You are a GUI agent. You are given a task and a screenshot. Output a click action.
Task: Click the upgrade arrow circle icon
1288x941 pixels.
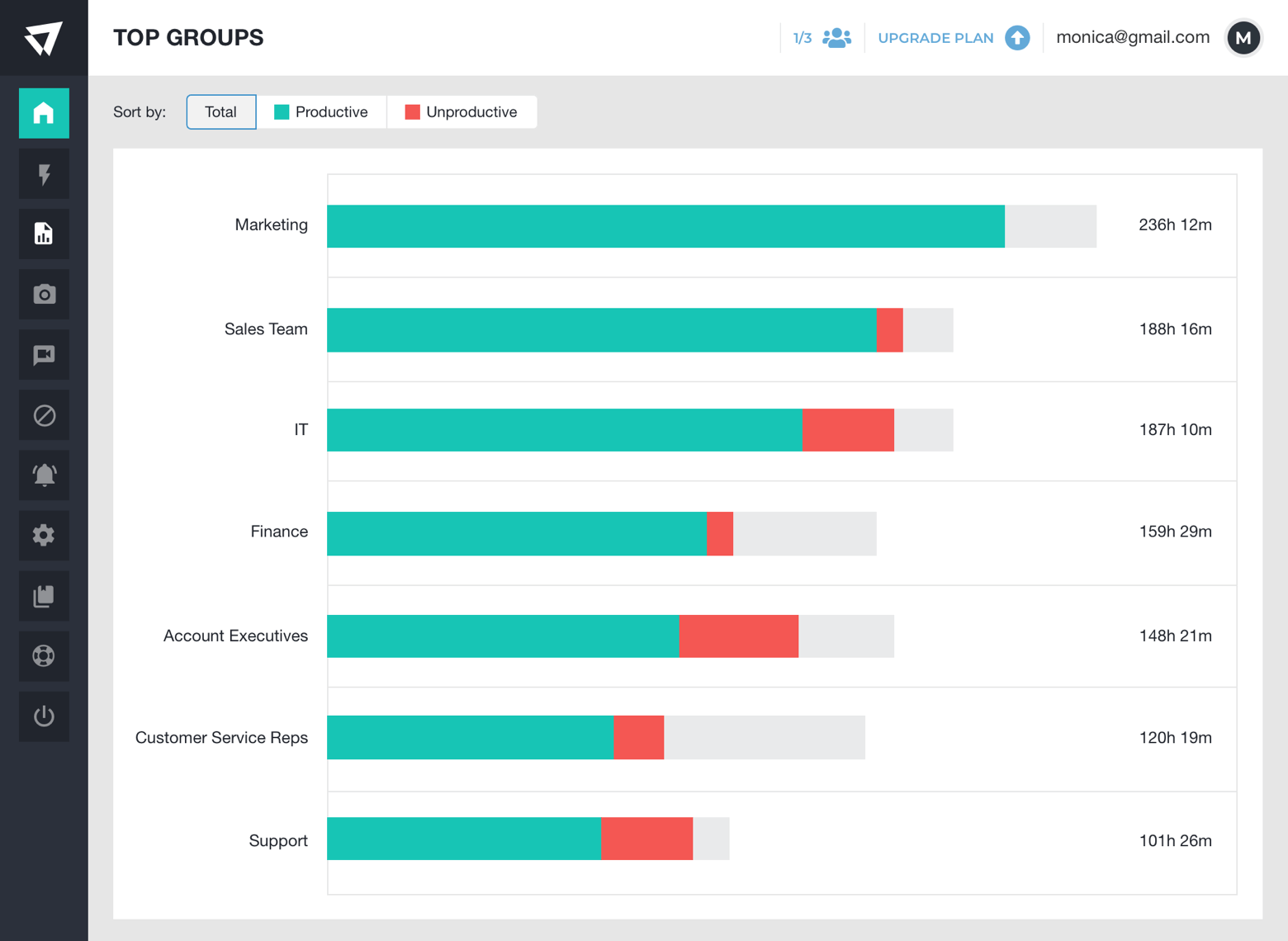point(1017,38)
